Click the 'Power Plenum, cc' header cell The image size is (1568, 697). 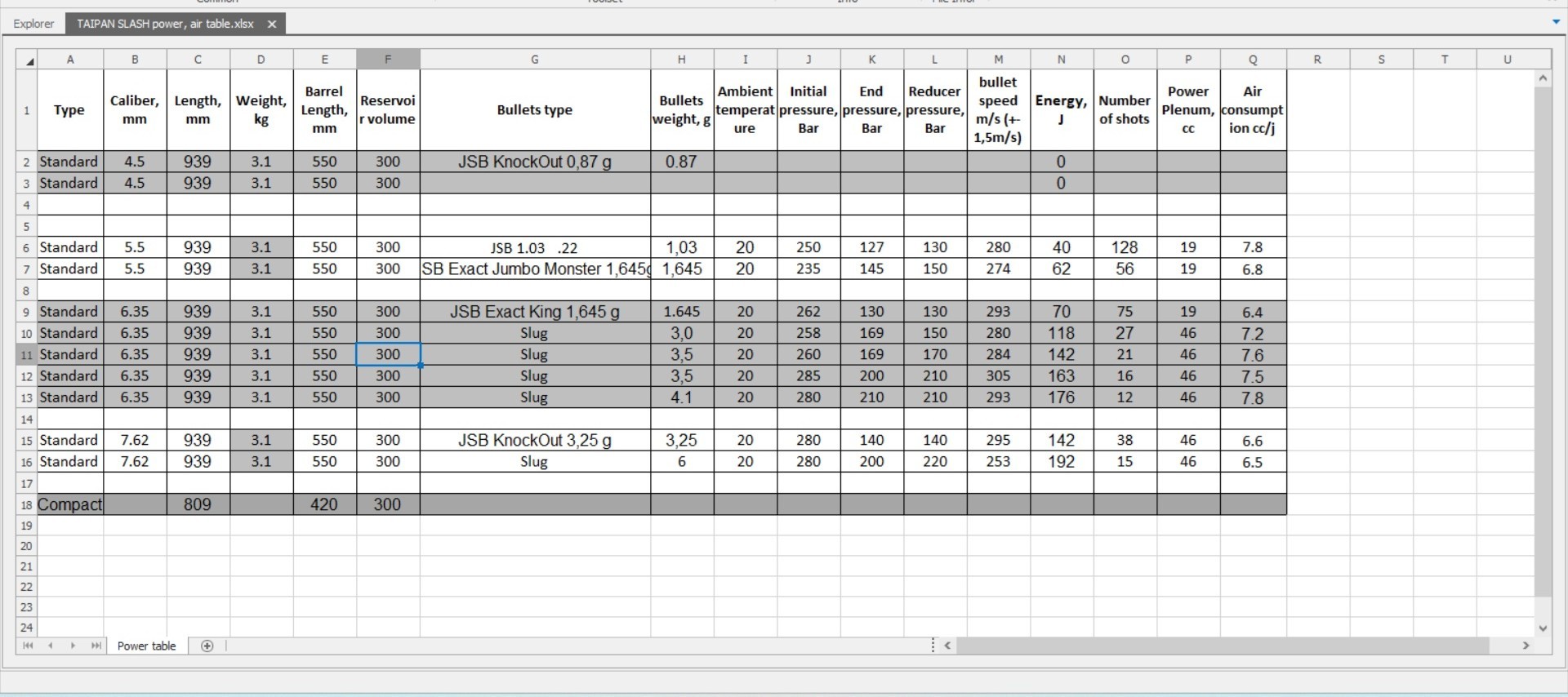click(x=1188, y=110)
